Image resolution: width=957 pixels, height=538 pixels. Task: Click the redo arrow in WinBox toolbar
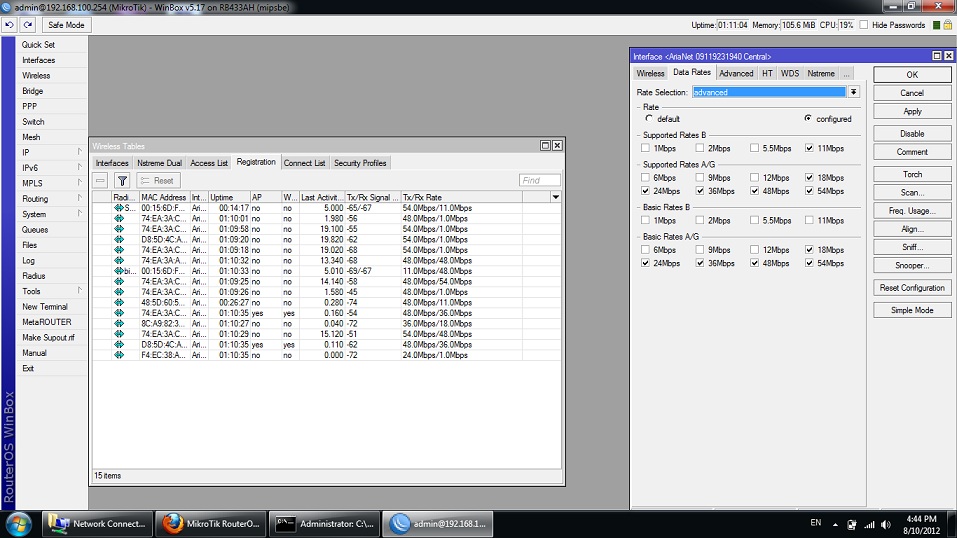coord(27,24)
